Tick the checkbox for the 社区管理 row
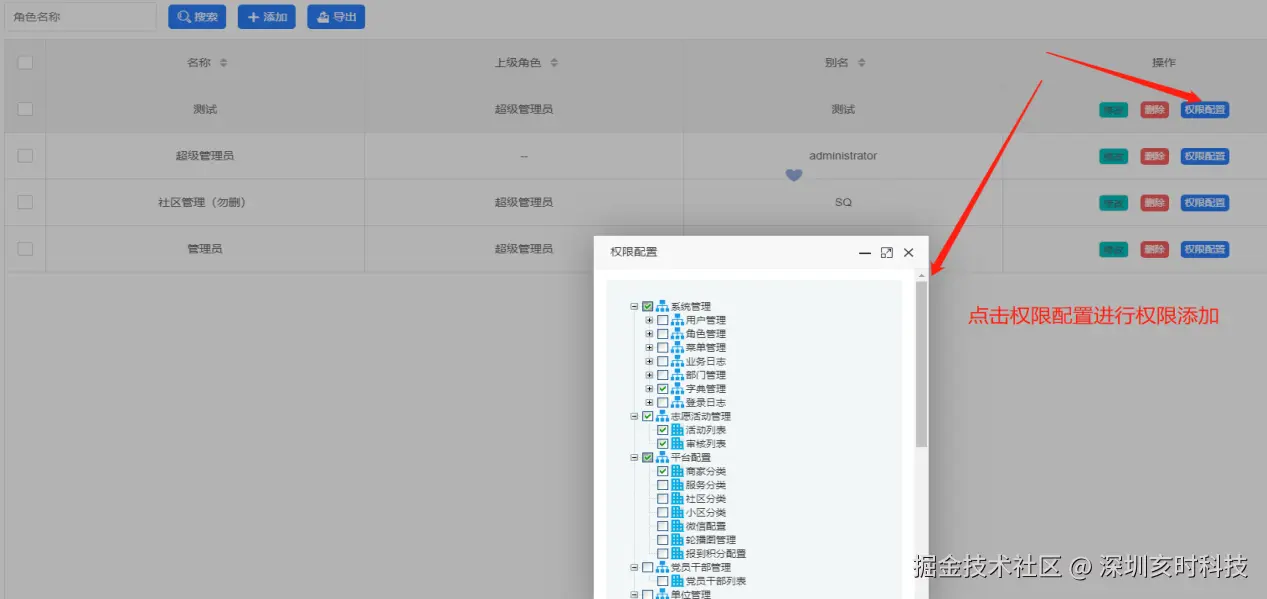The width and height of the screenshot is (1267, 599). click(x=25, y=202)
